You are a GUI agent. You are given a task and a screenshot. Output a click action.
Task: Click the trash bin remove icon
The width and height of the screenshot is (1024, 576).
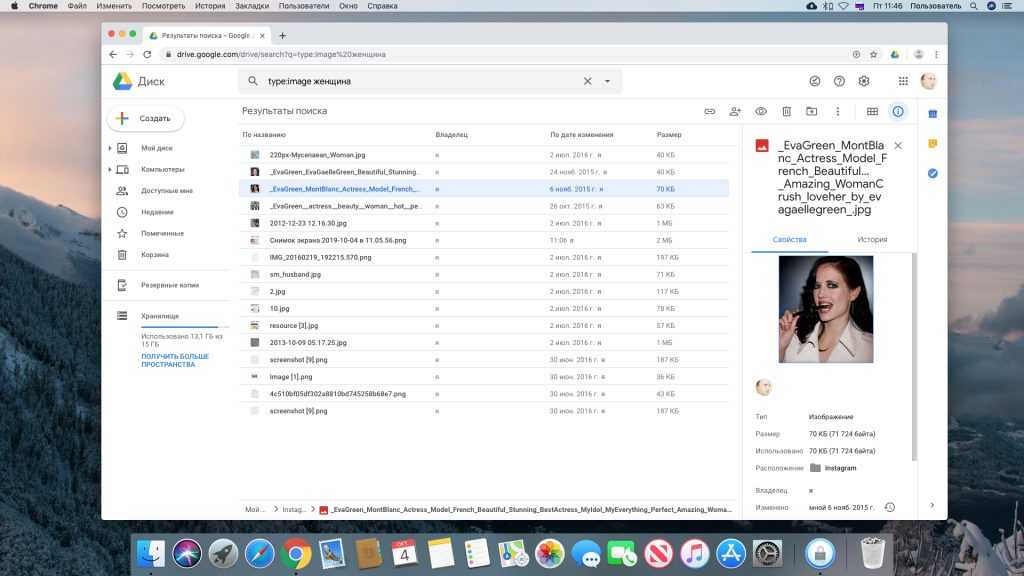[787, 111]
